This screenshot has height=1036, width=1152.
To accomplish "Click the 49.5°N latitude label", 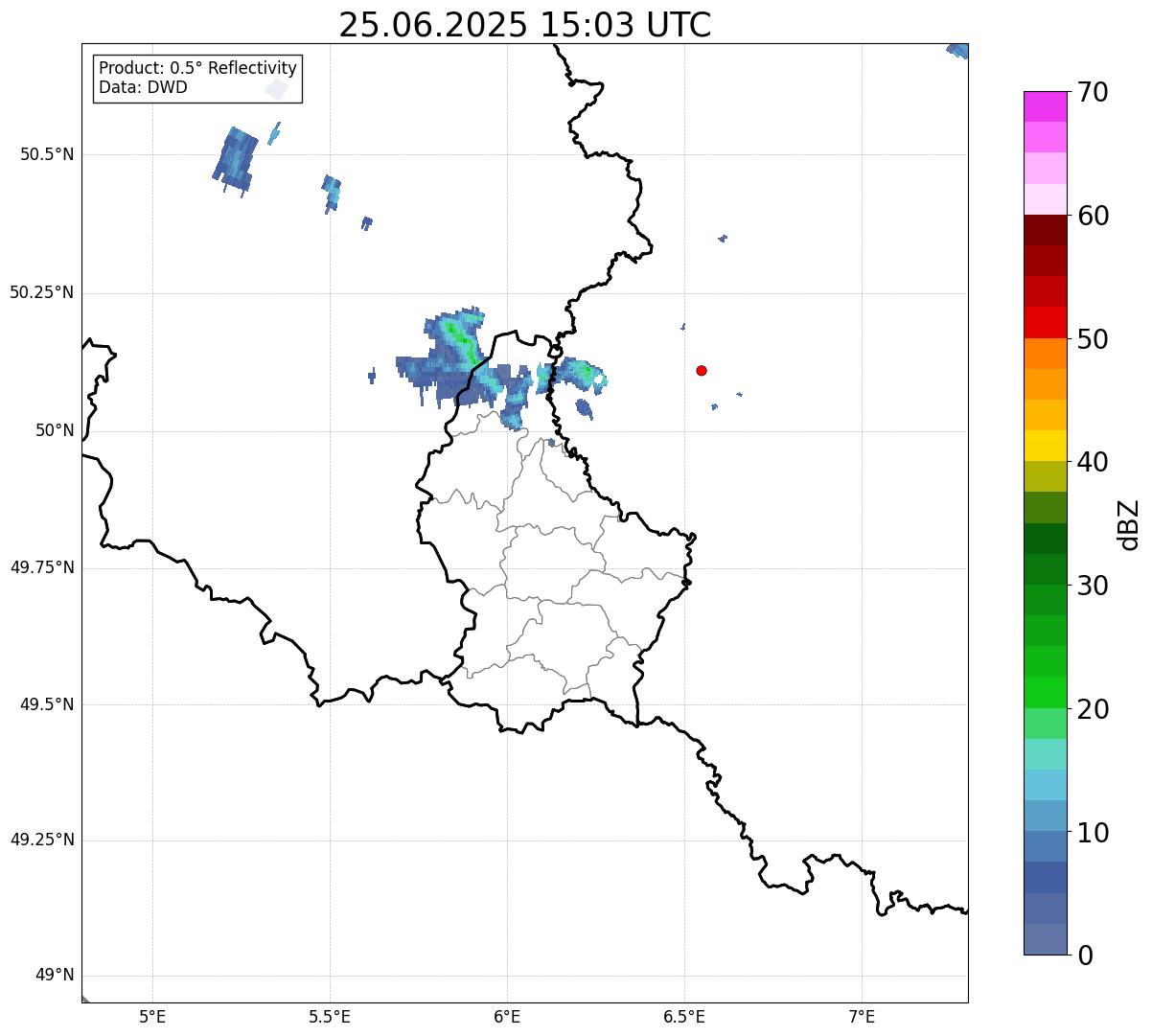I will pos(47,704).
